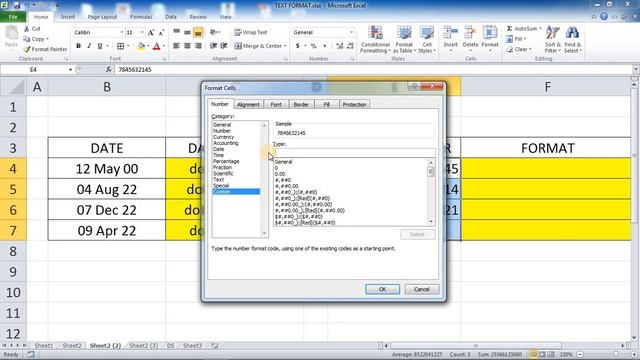This screenshot has width=640, height=360.
Task: Open Cell Styles gallery
Action: pos(427,39)
